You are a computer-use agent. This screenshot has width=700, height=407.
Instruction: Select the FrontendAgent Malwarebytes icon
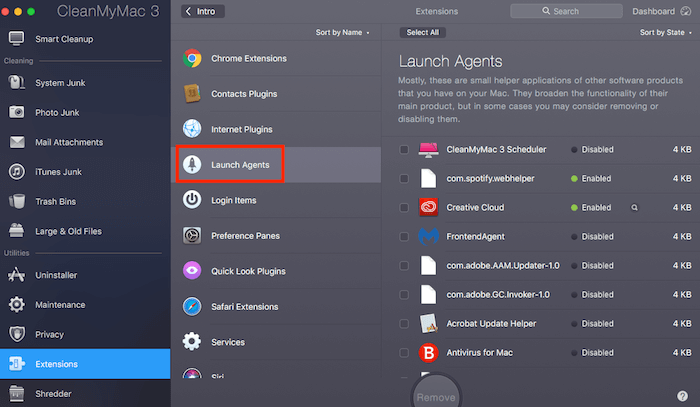click(x=428, y=236)
